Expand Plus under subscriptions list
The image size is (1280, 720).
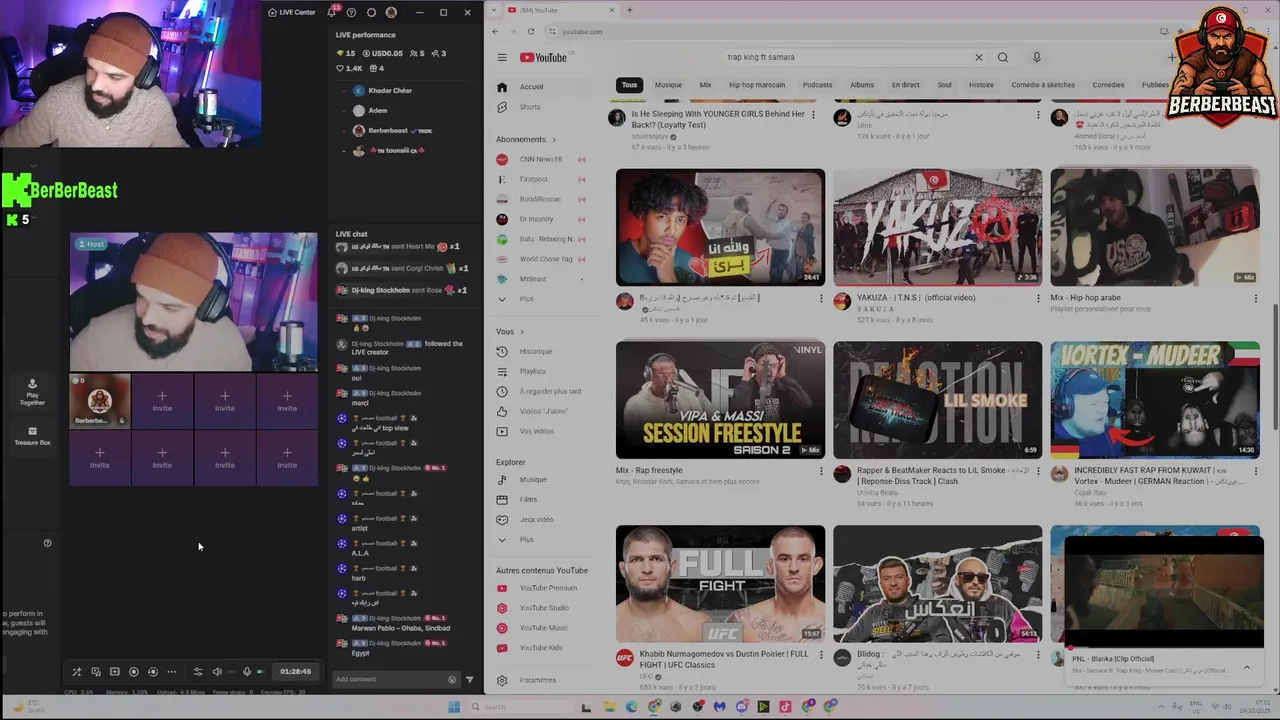541,299
